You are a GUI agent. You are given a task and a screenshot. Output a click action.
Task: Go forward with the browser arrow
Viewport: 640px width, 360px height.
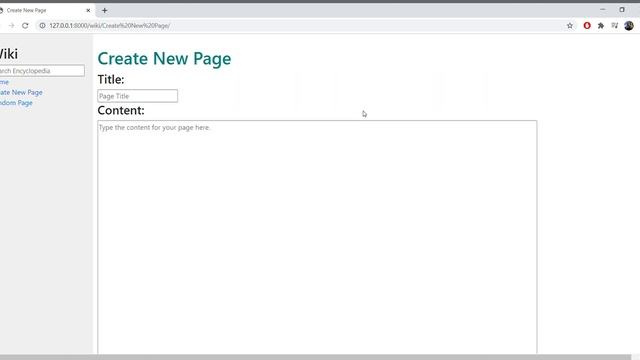pos(11,26)
